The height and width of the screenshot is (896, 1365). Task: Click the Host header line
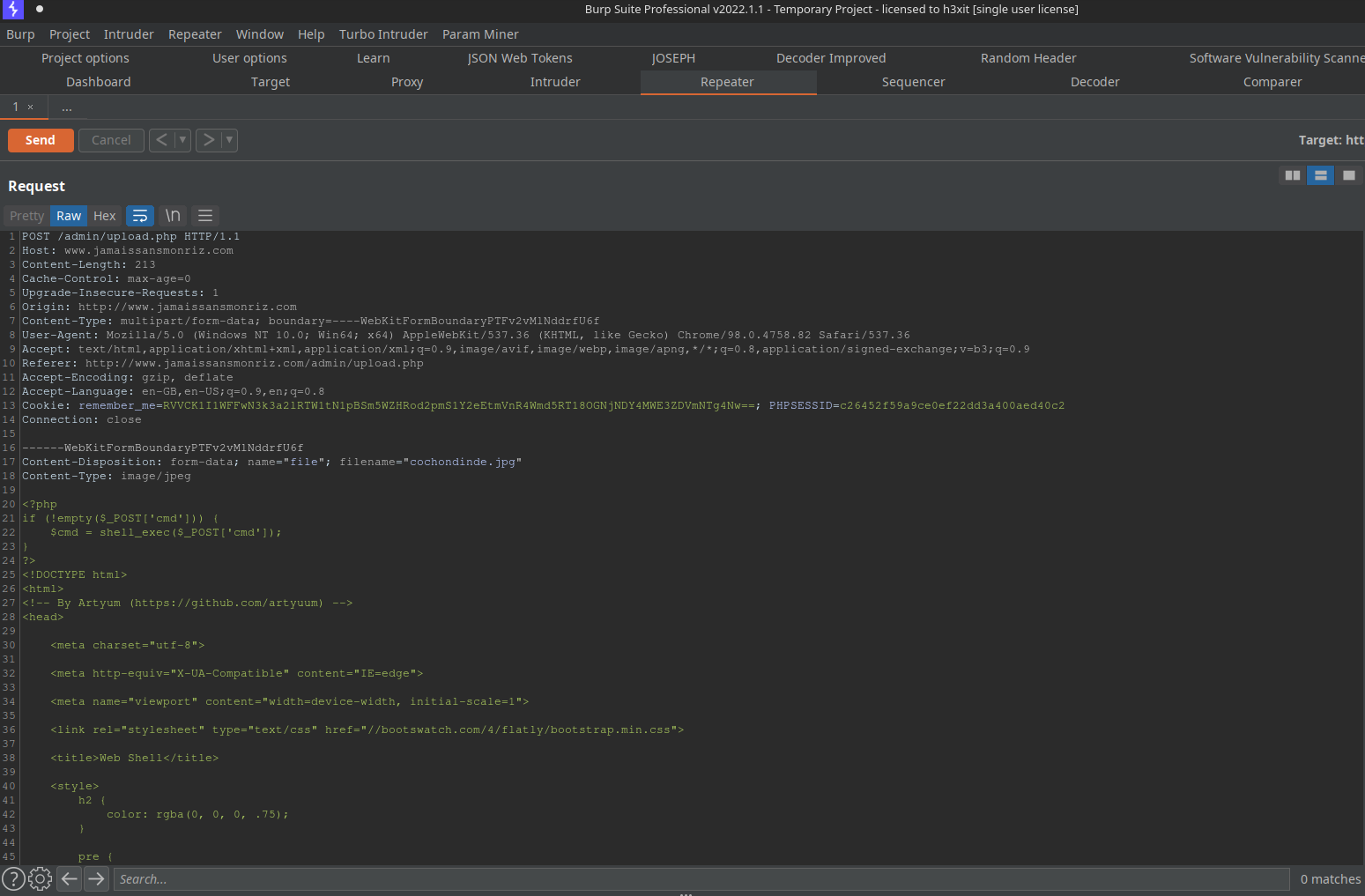coord(128,250)
